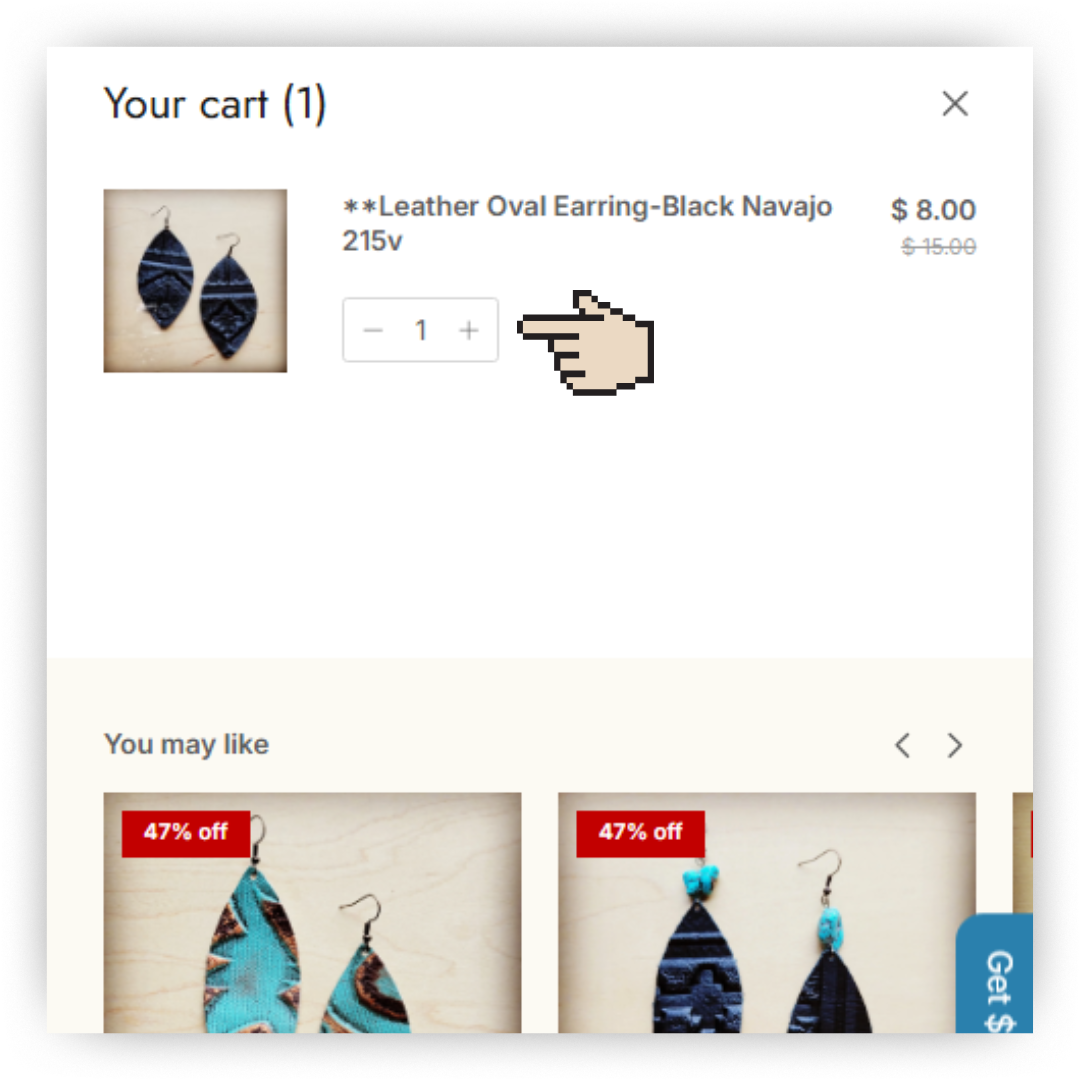
Task: Click the You may like heading
Action: coord(187,745)
